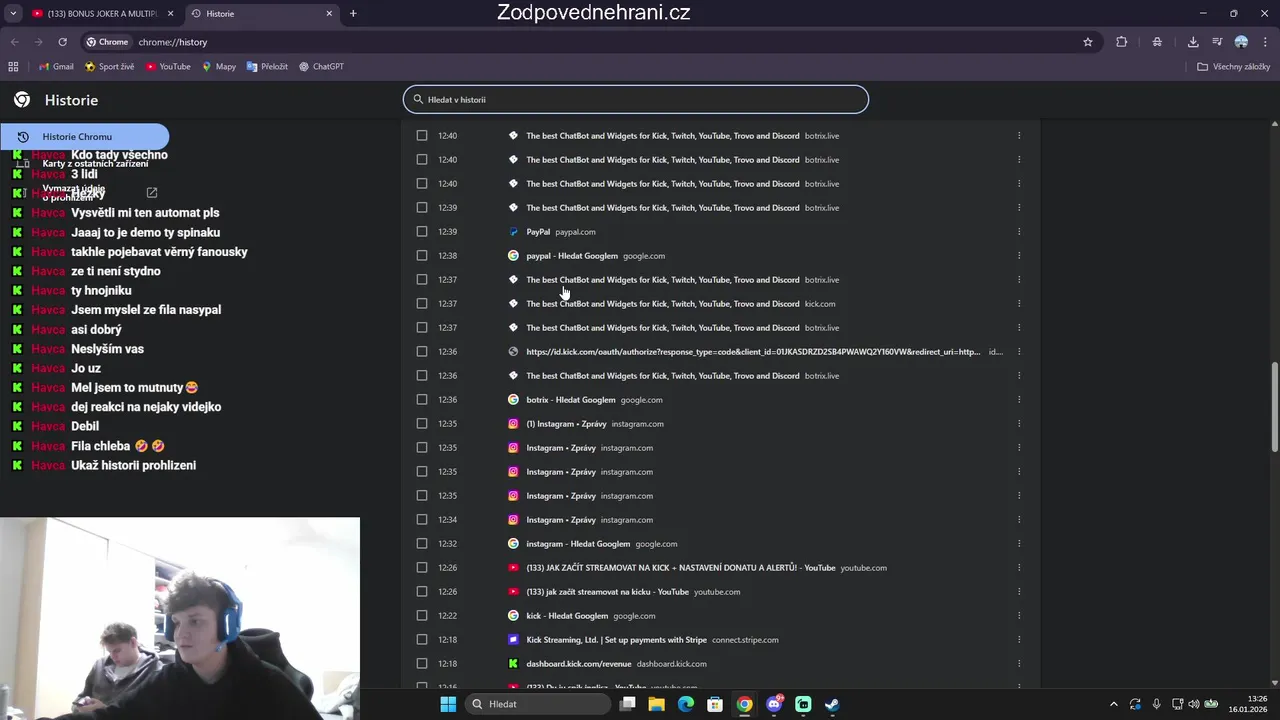Open the media controls music-note icon
Screen dimensions: 1280x720
pyautogui.click(x=1217, y=42)
